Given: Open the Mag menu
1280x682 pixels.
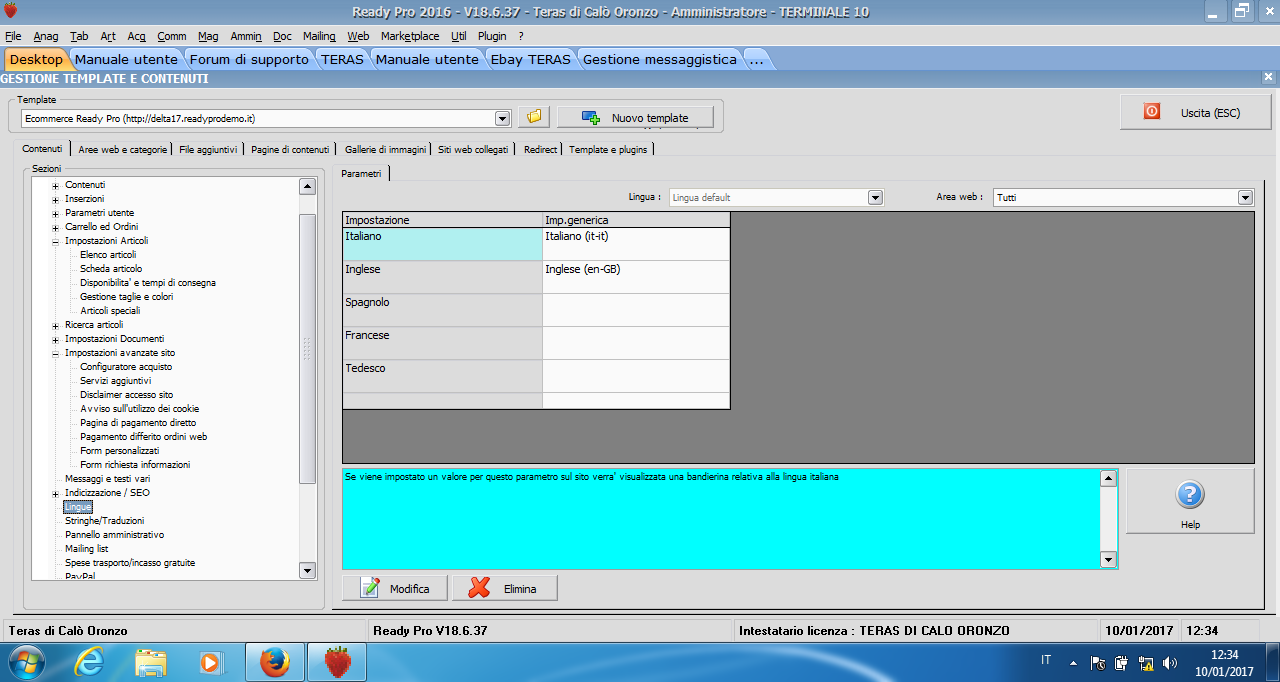Looking at the screenshot, I should click(208, 36).
